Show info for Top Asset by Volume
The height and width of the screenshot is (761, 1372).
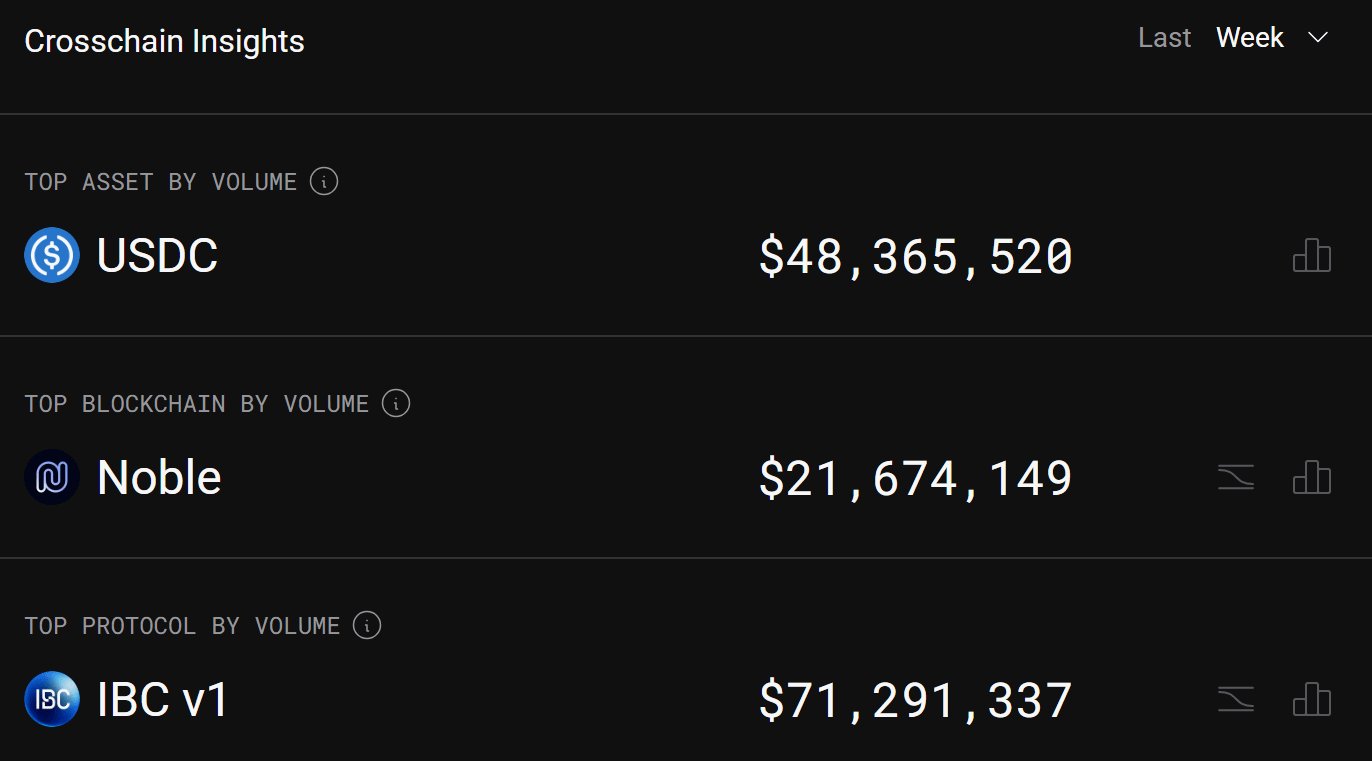click(324, 182)
